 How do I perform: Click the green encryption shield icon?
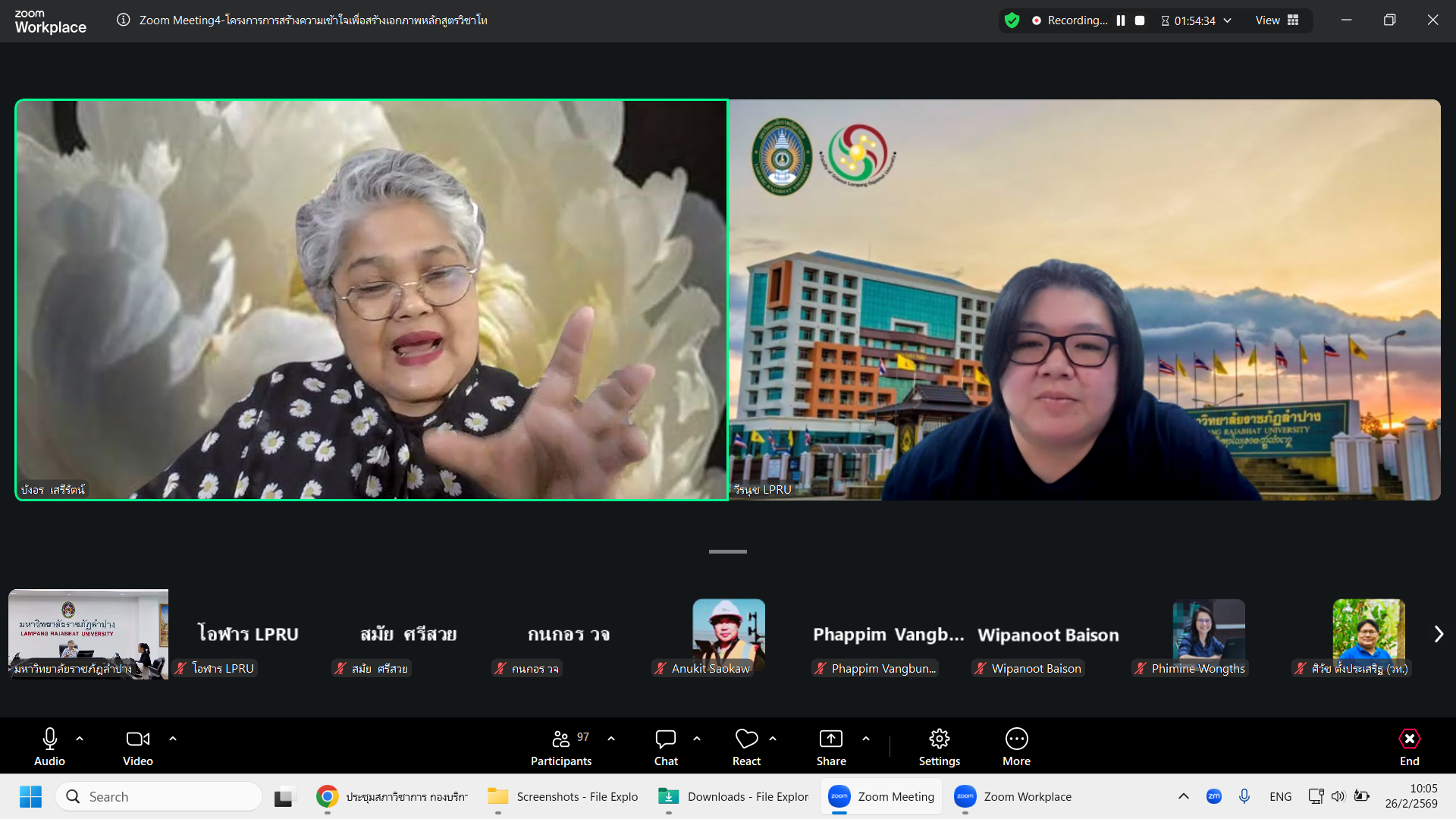[x=1012, y=20]
